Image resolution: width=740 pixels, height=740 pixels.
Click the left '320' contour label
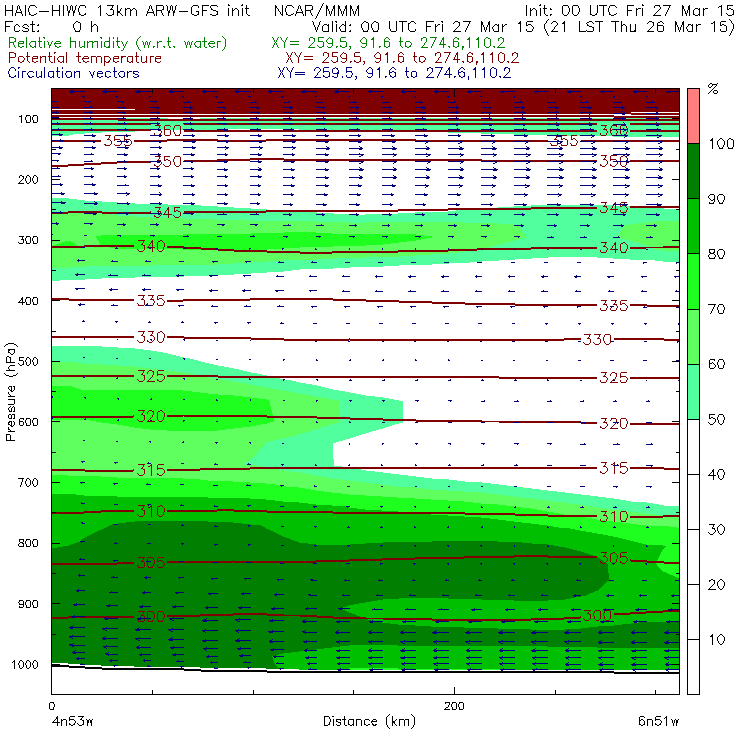pos(151,416)
